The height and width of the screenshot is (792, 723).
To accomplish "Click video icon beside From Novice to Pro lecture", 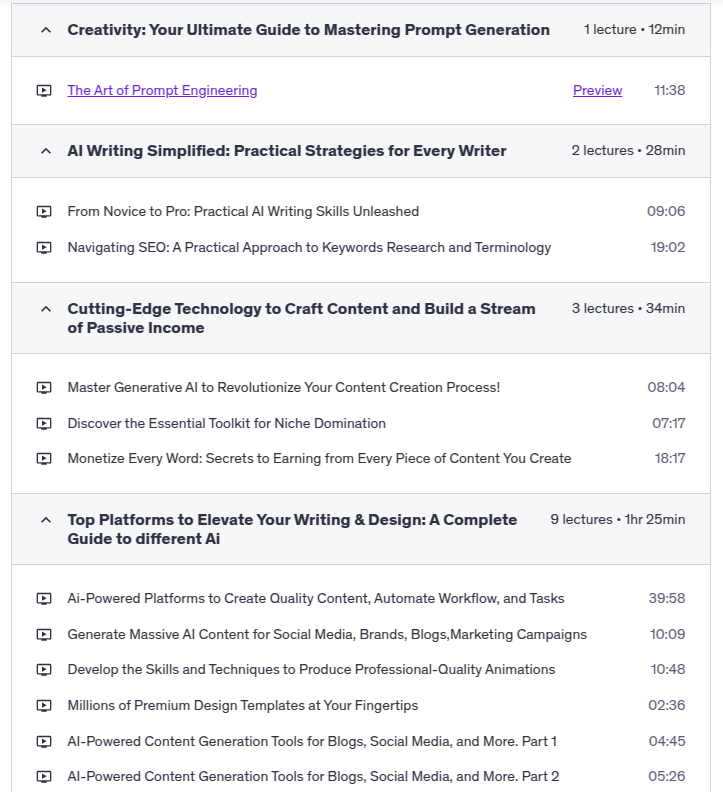I will 44,212.
